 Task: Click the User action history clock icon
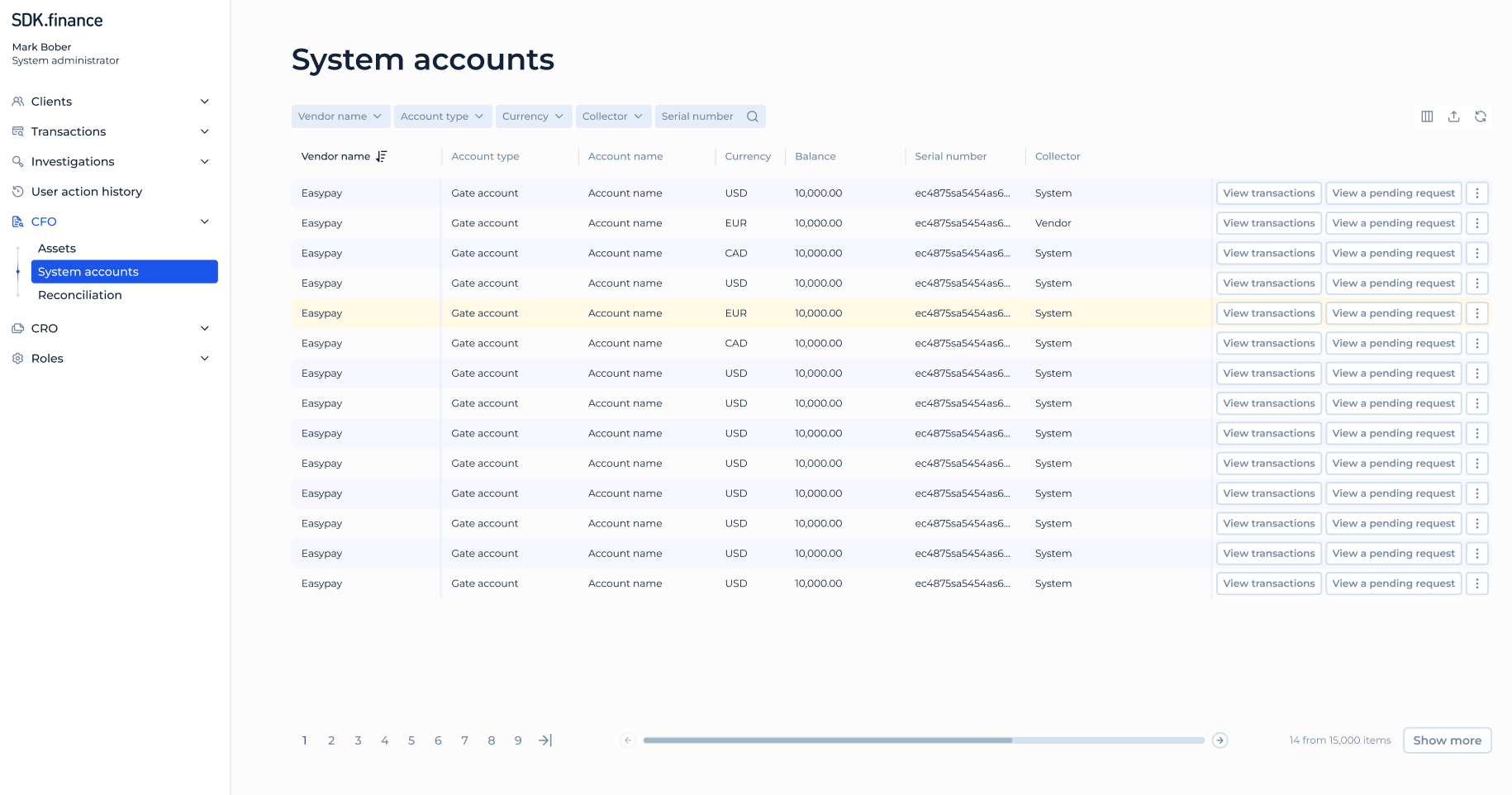(17, 191)
